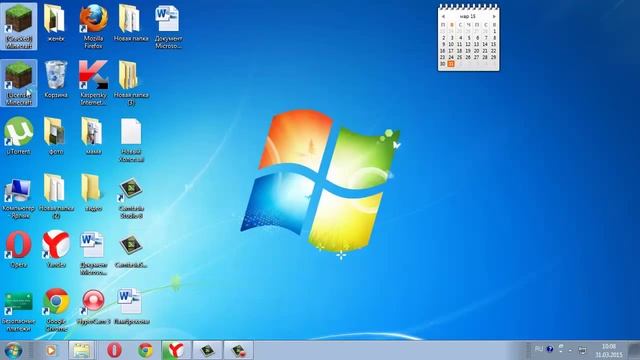Switch to the Camtasia Recorder taskbar button

(238, 351)
